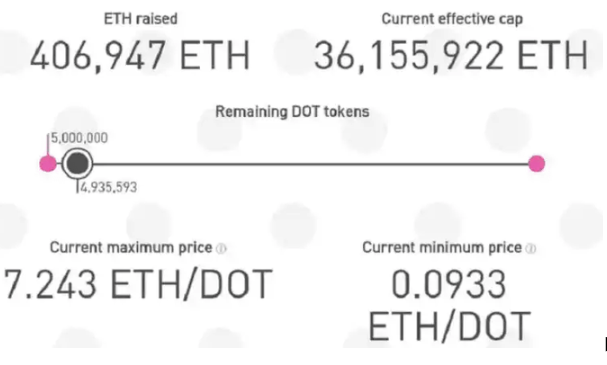Click the pink tick line above left dot
Image resolution: width=607 pixels, height=365 pixels.
click(48, 144)
